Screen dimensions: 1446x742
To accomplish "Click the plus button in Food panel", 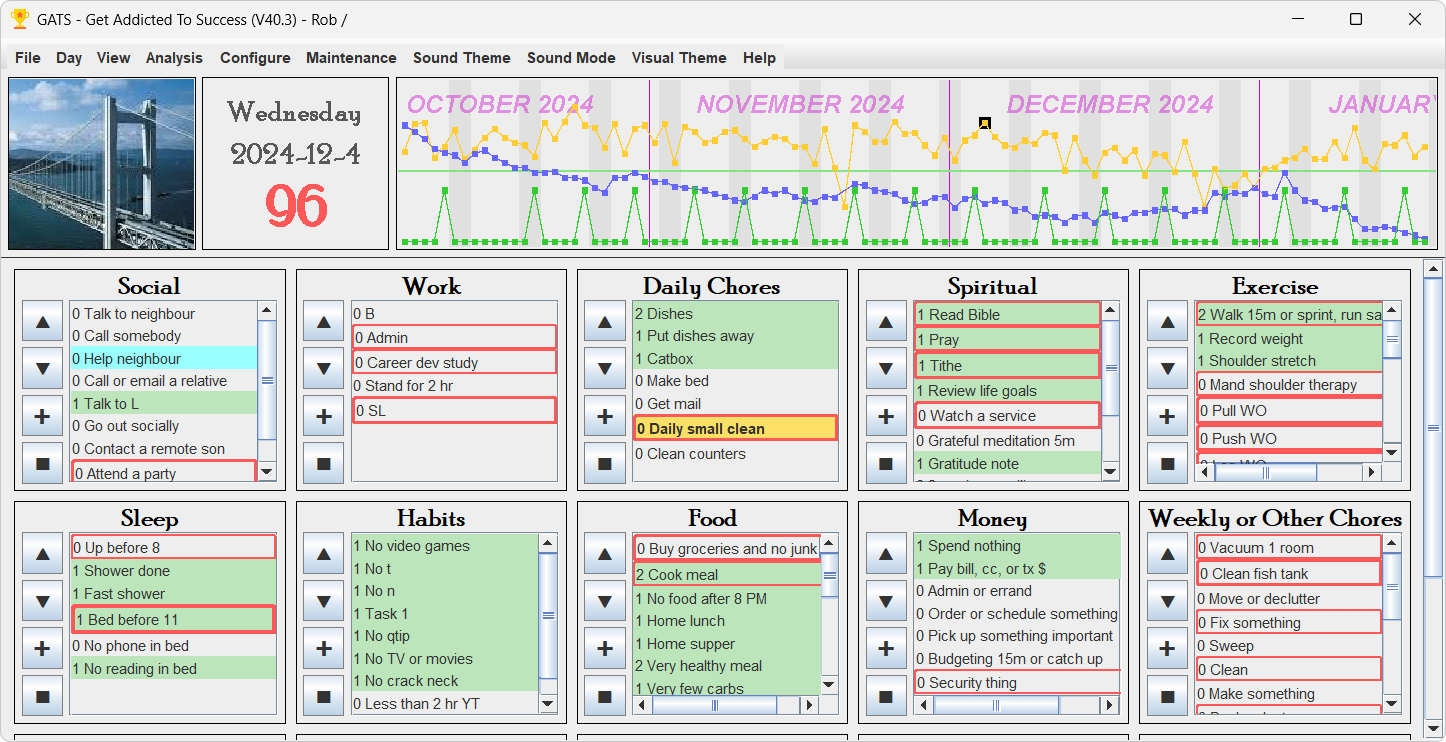I will (604, 648).
